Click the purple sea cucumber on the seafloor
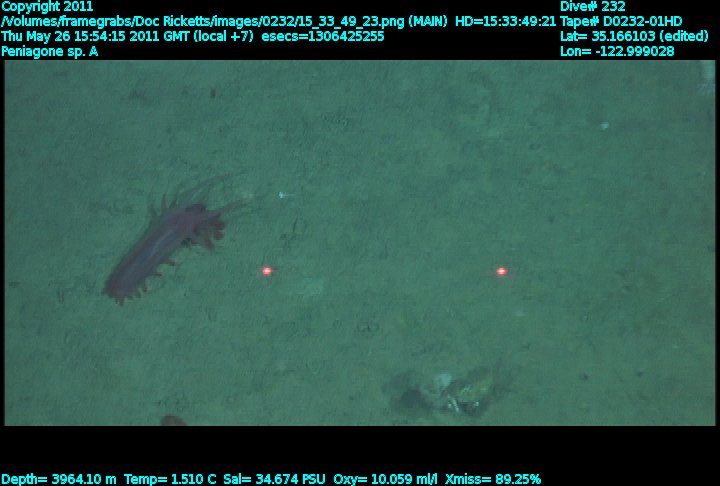Image resolution: width=720 pixels, height=486 pixels. tap(170, 239)
